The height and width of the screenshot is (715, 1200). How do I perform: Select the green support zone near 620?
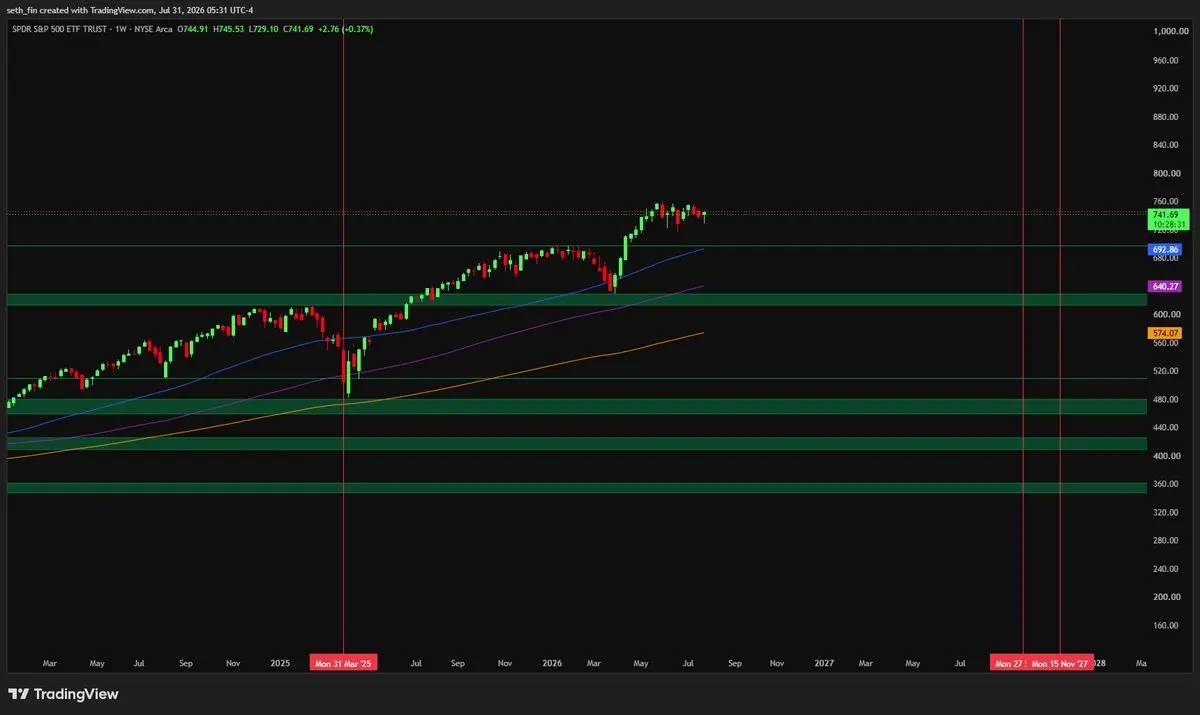click(x=576, y=299)
